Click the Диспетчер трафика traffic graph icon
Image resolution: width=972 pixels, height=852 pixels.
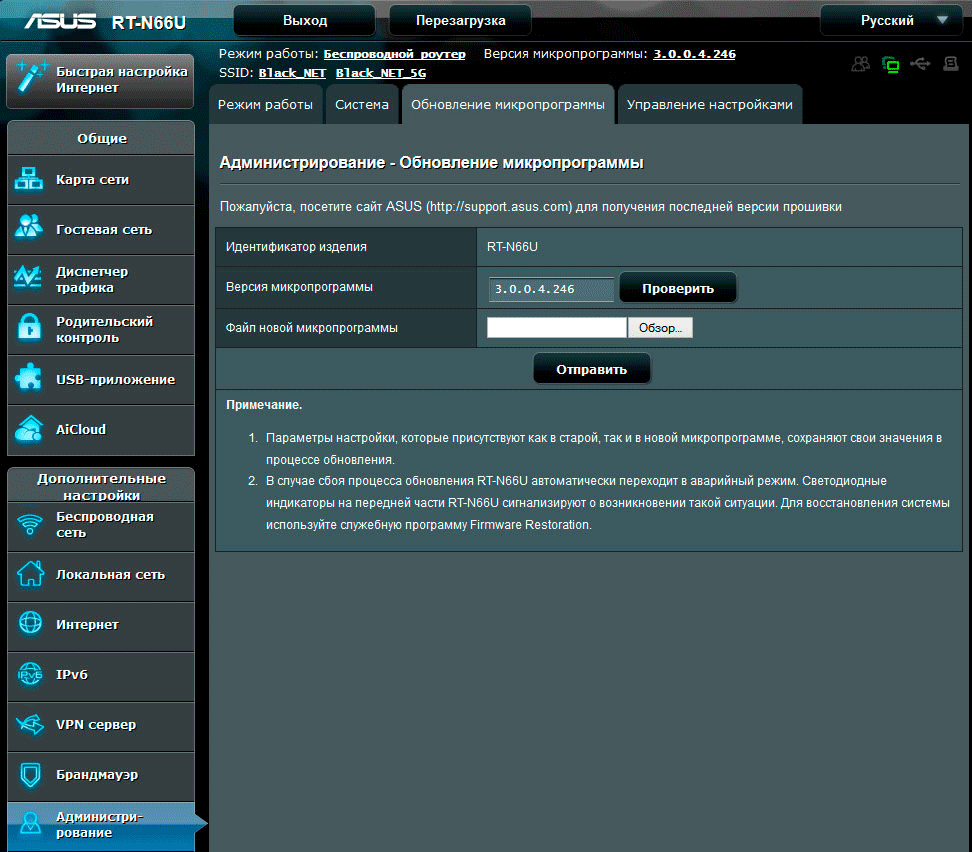28,277
